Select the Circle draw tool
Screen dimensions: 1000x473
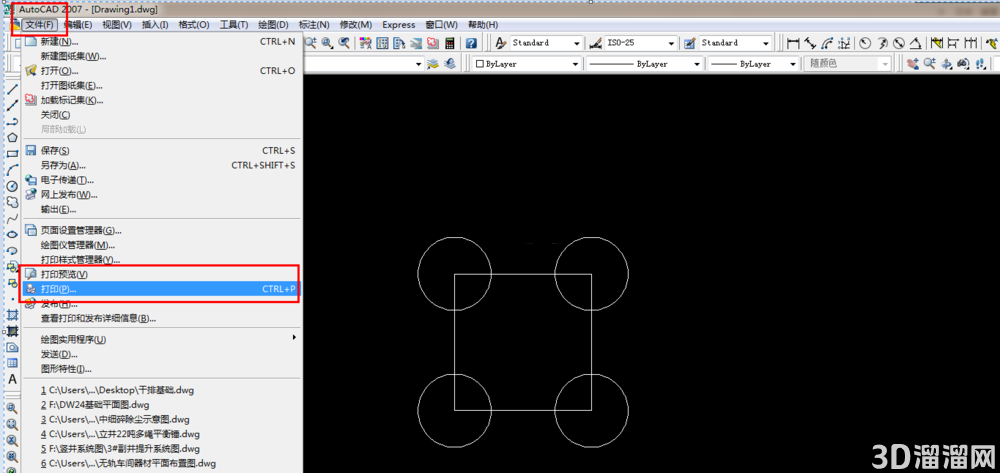(x=11, y=186)
